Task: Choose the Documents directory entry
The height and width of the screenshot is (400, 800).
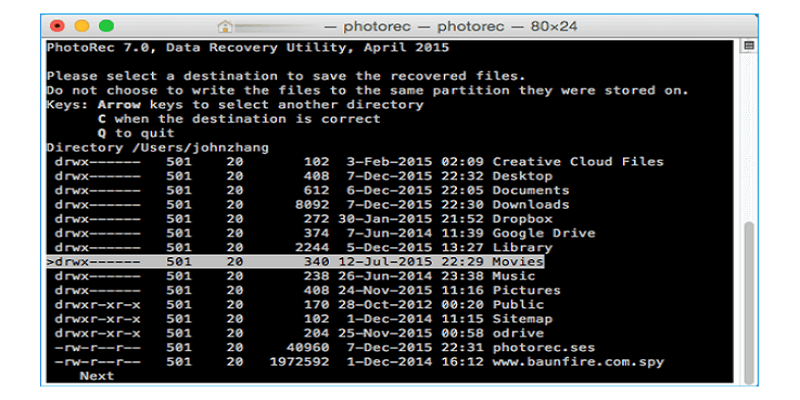Action: pos(530,190)
